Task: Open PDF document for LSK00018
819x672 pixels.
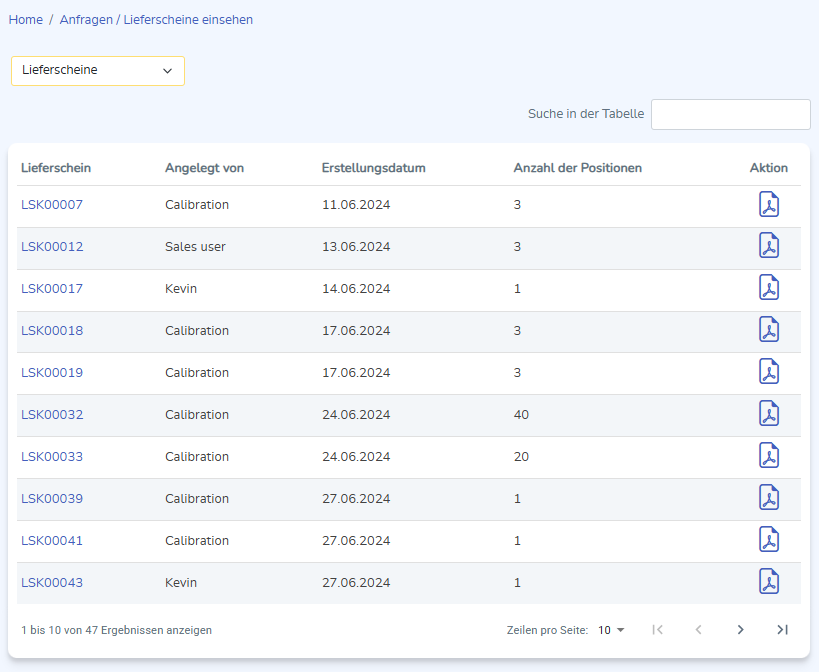Action: click(x=768, y=331)
